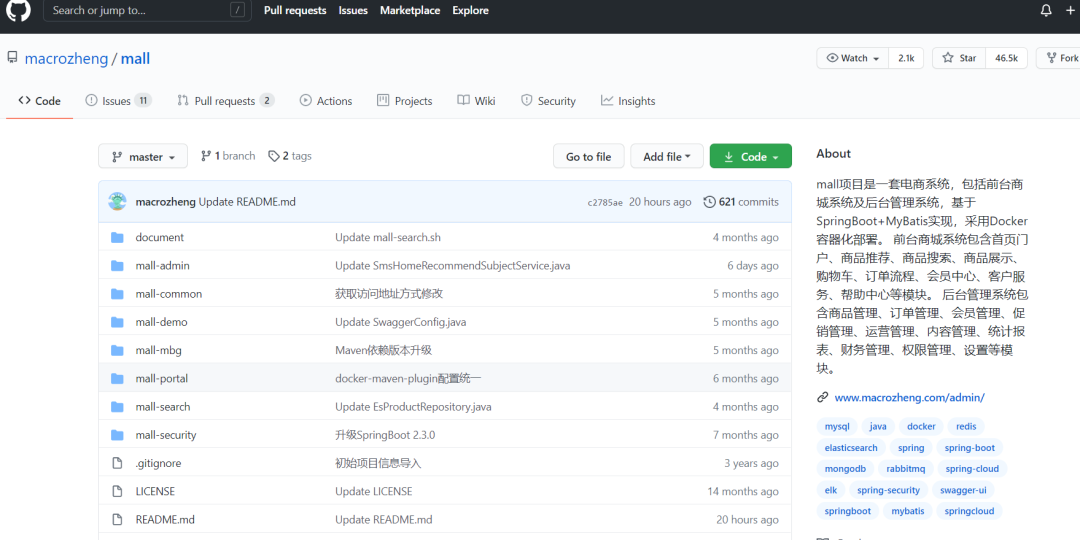View the 2 tags link

tap(290, 156)
